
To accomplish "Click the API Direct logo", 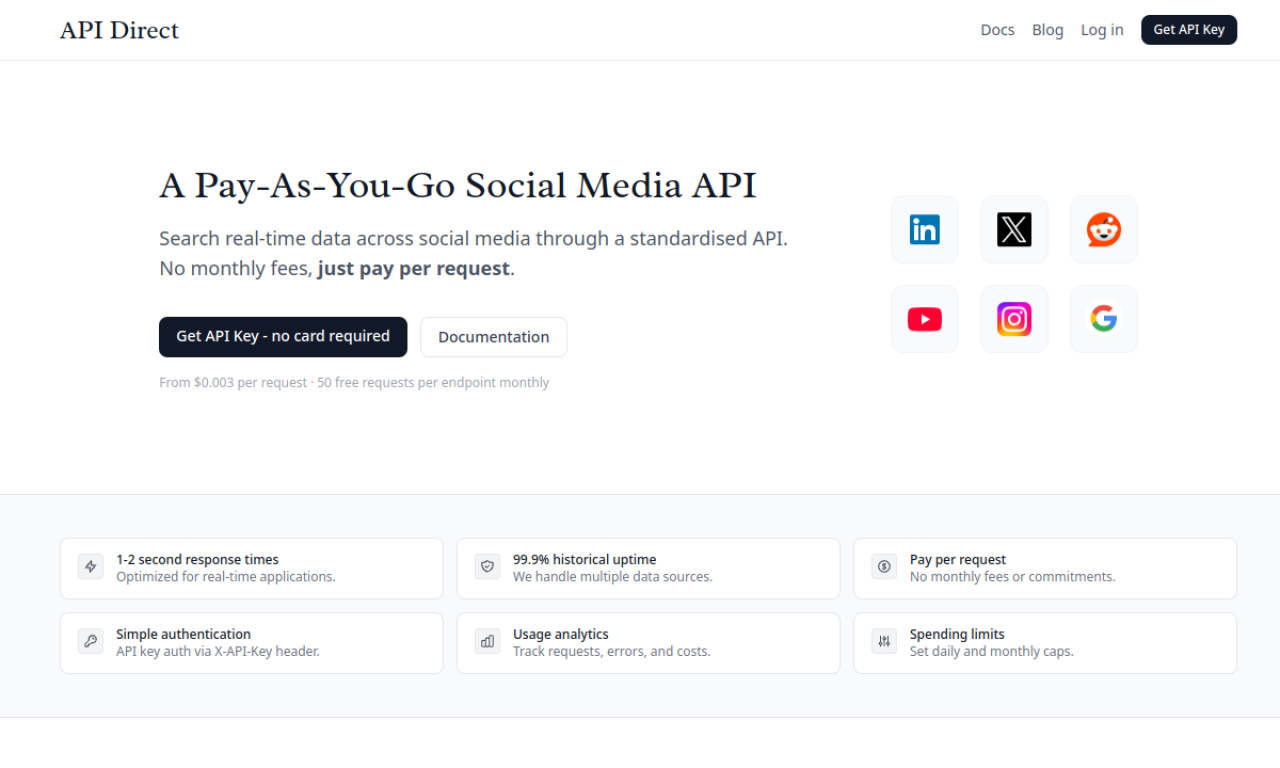I will pyautogui.click(x=119, y=29).
